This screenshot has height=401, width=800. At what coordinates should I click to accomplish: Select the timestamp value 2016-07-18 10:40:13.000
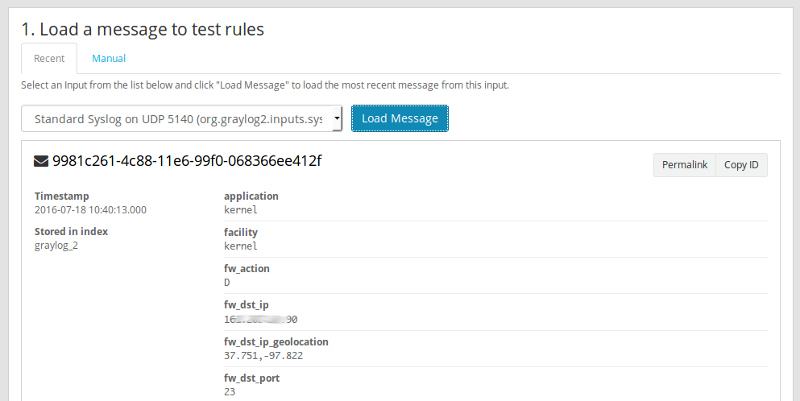click(90, 210)
